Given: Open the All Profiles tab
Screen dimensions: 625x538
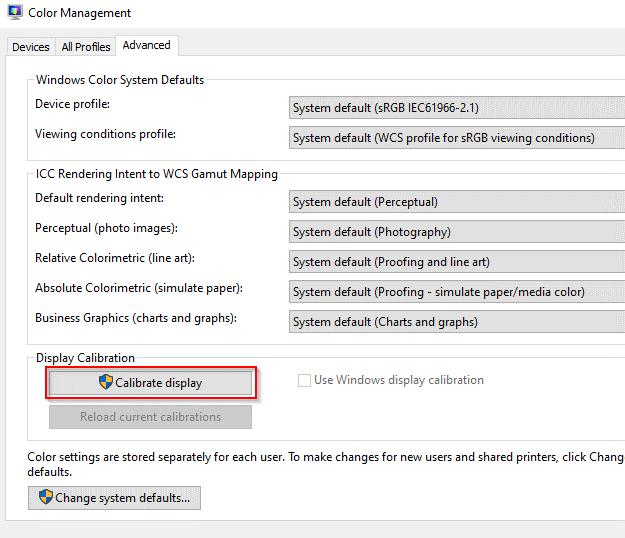Looking at the screenshot, I should (x=87, y=47).
